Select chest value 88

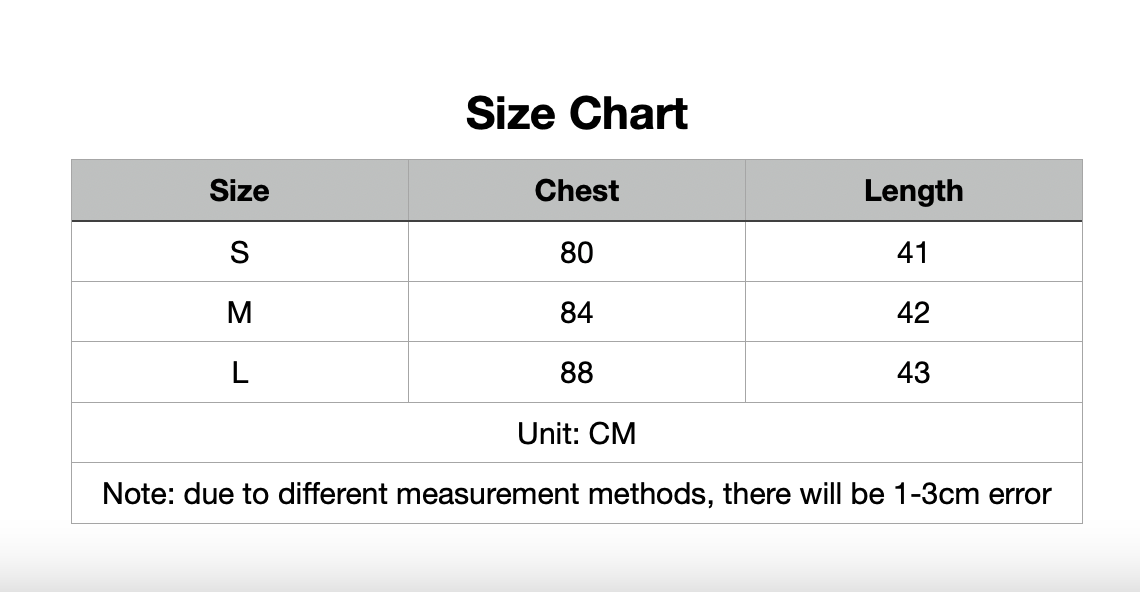(577, 373)
